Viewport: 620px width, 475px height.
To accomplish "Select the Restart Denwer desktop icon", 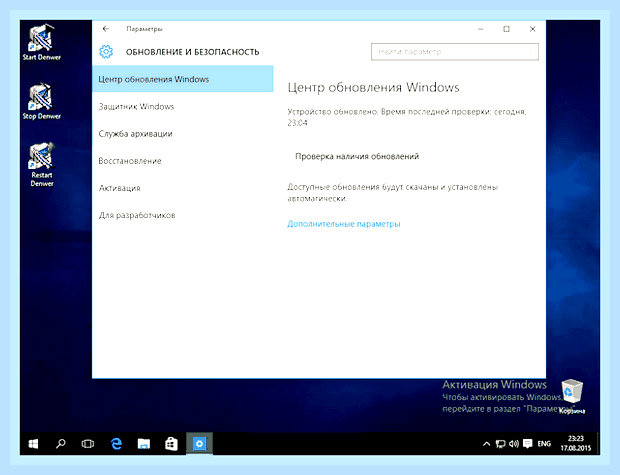I will (x=42, y=165).
